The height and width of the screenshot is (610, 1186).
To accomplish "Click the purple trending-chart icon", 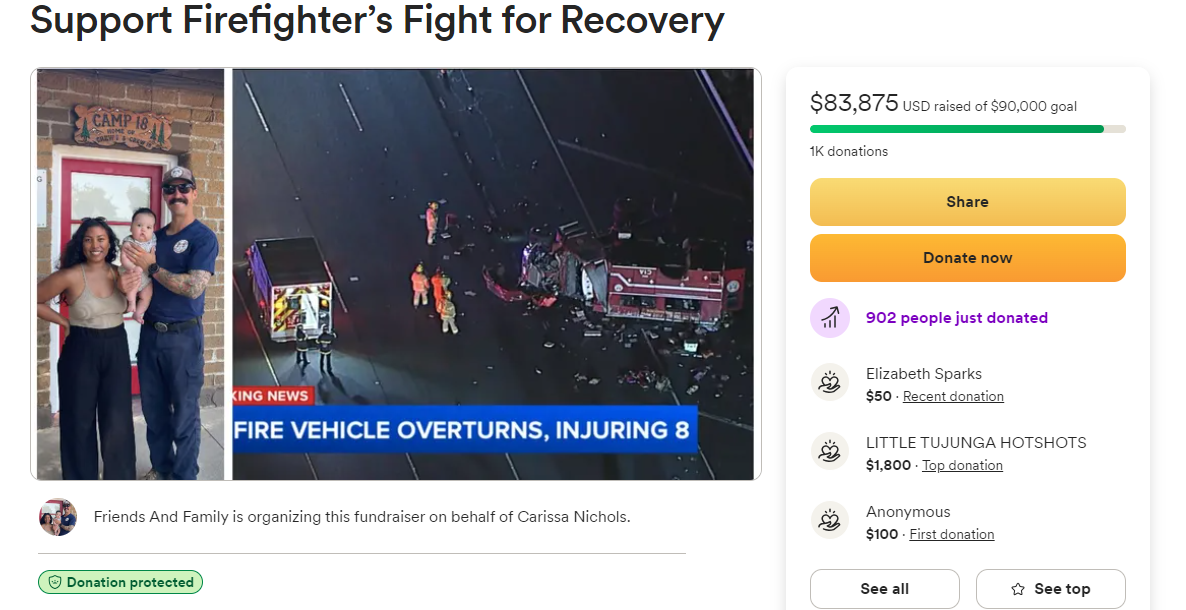I will click(x=829, y=318).
